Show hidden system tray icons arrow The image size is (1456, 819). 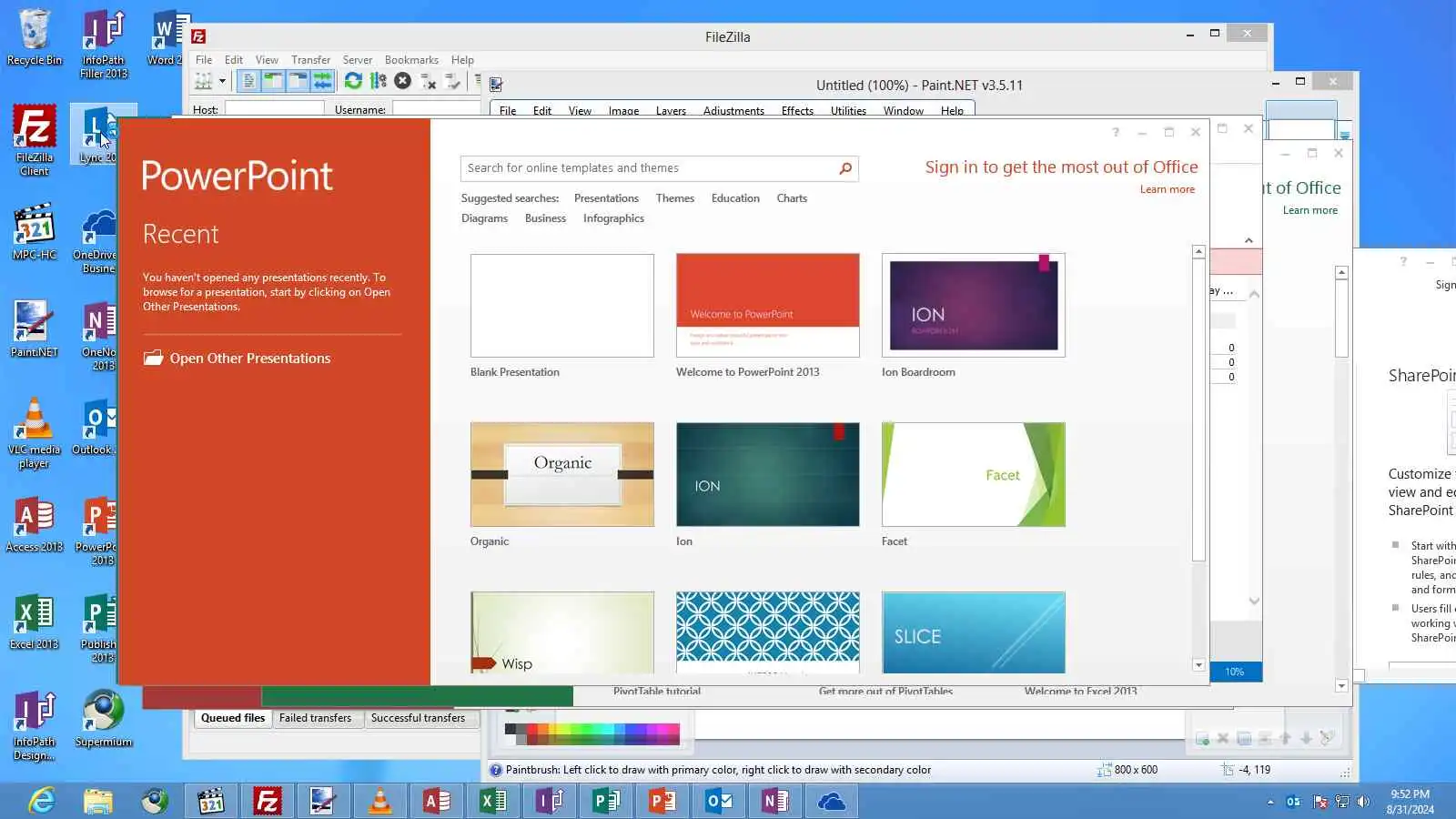(x=1270, y=802)
